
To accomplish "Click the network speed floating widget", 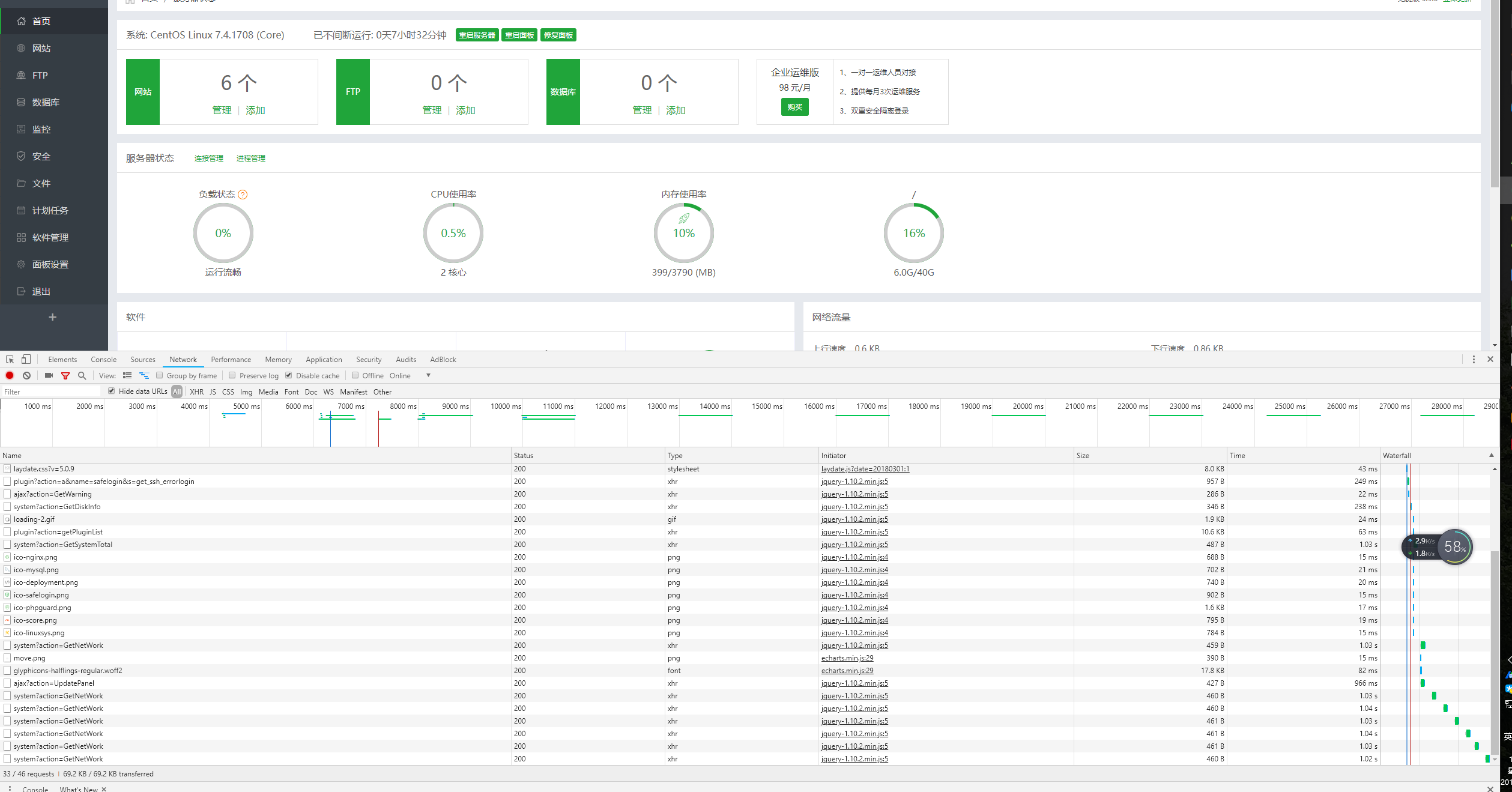I will click(x=1437, y=547).
